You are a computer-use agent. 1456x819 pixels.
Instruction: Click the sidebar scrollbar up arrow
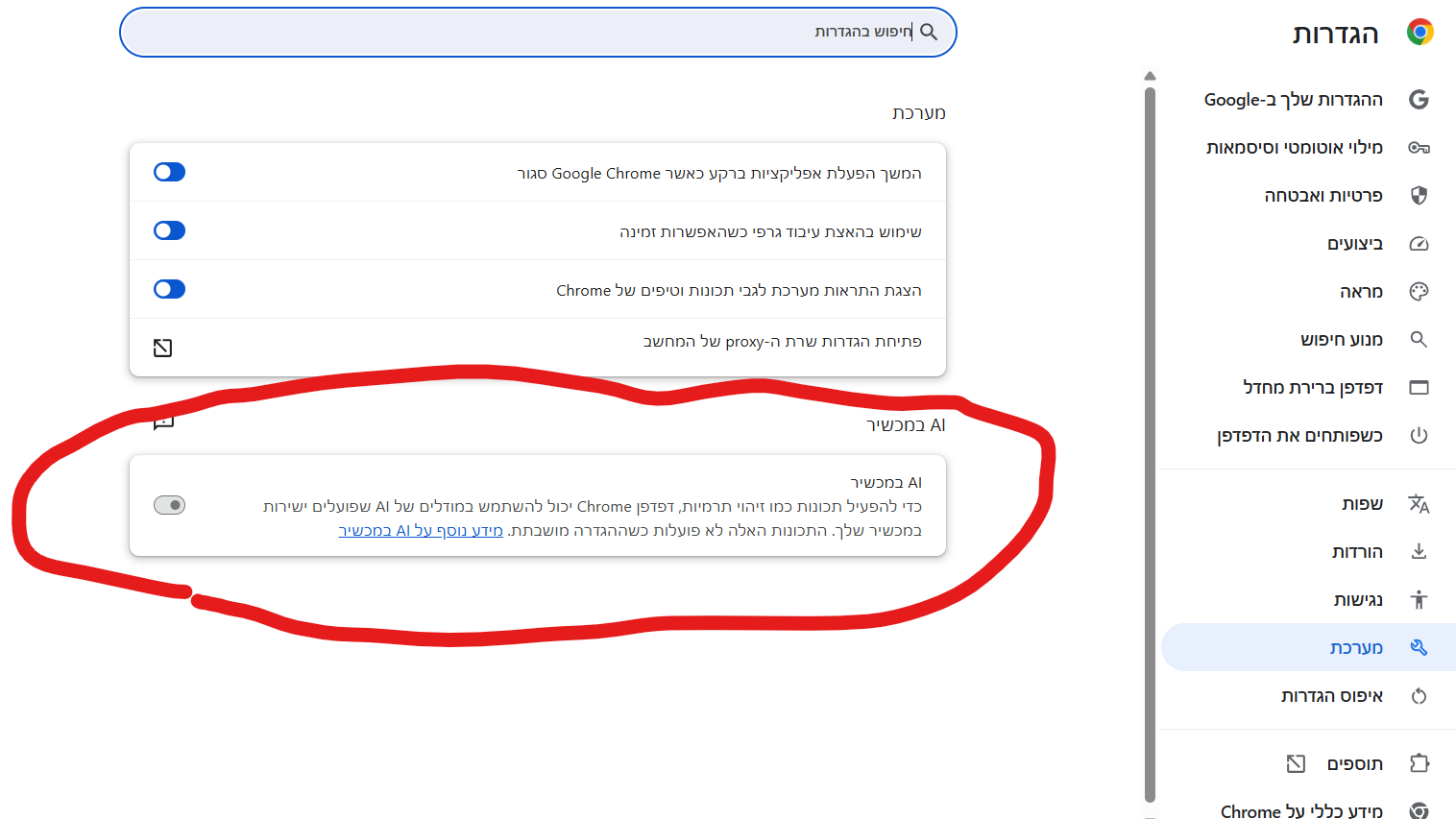(1150, 76)
